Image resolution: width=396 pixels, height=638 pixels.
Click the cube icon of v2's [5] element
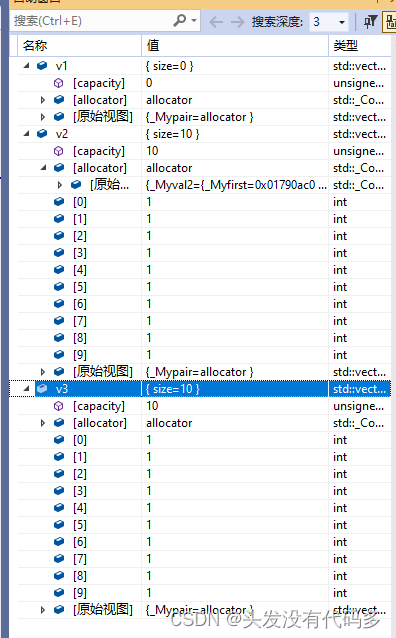click(59, 286)
